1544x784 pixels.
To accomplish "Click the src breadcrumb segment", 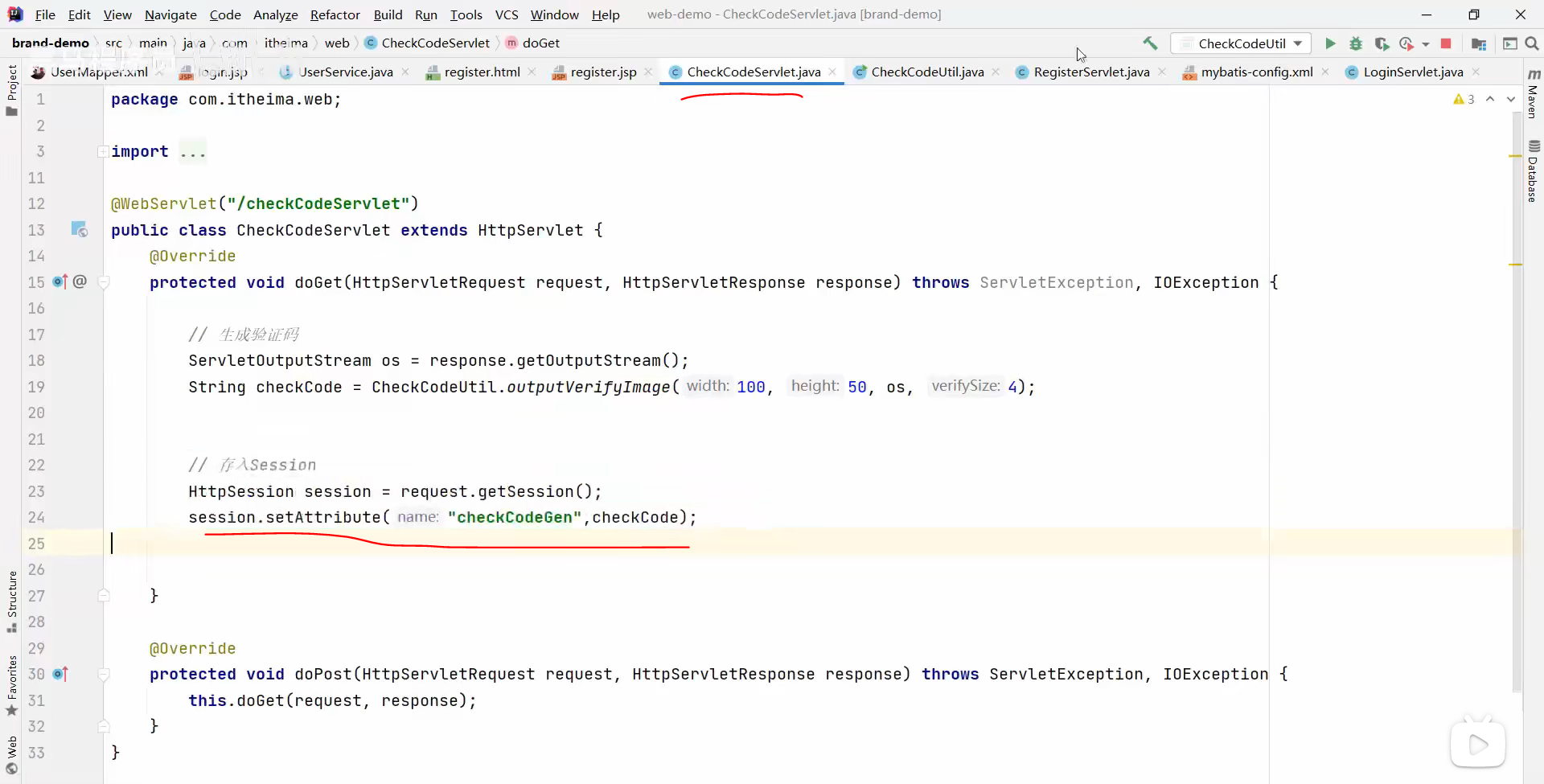I will tap(113, 43).
